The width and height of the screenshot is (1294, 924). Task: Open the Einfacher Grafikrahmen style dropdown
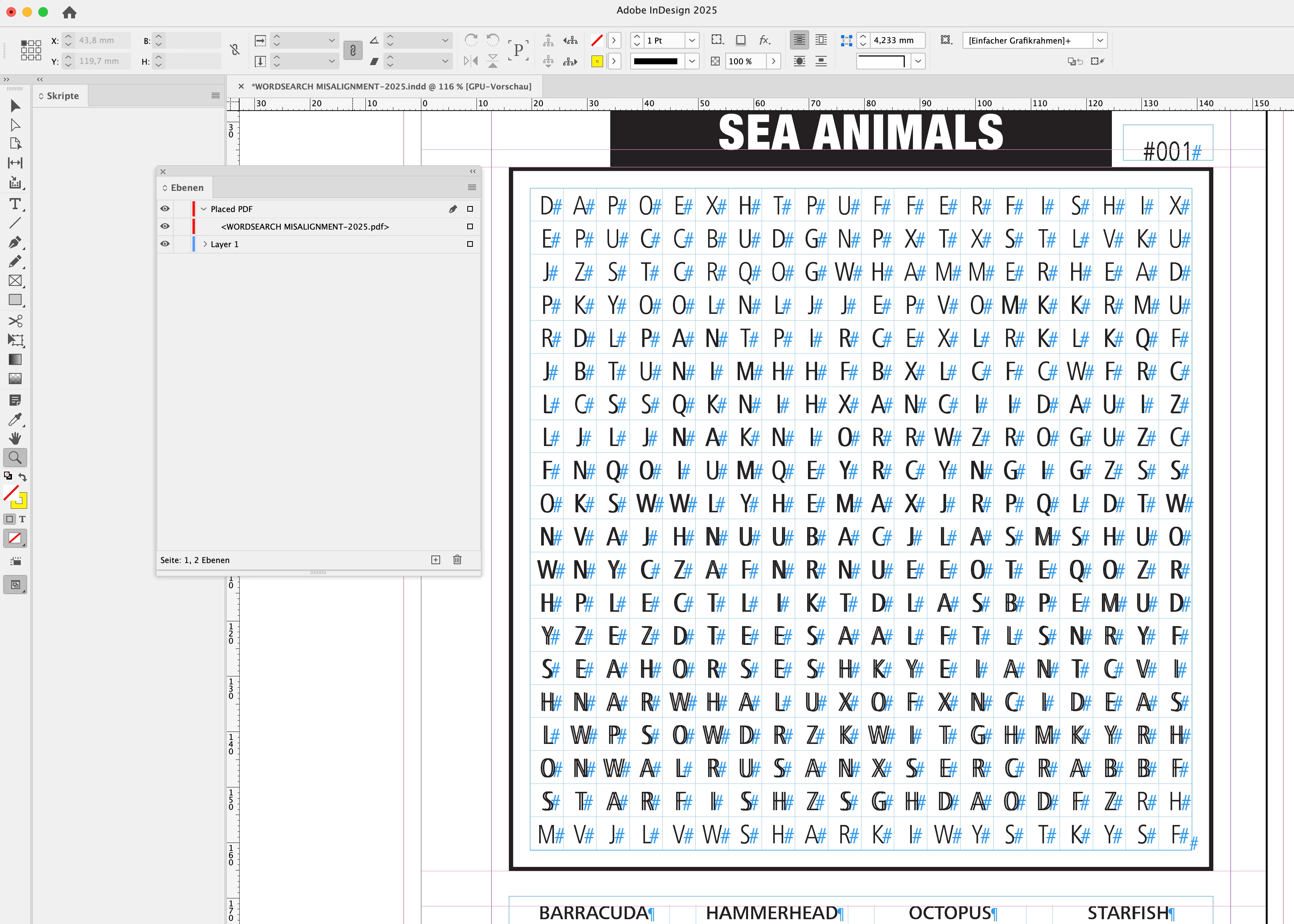pos(1100,40)
